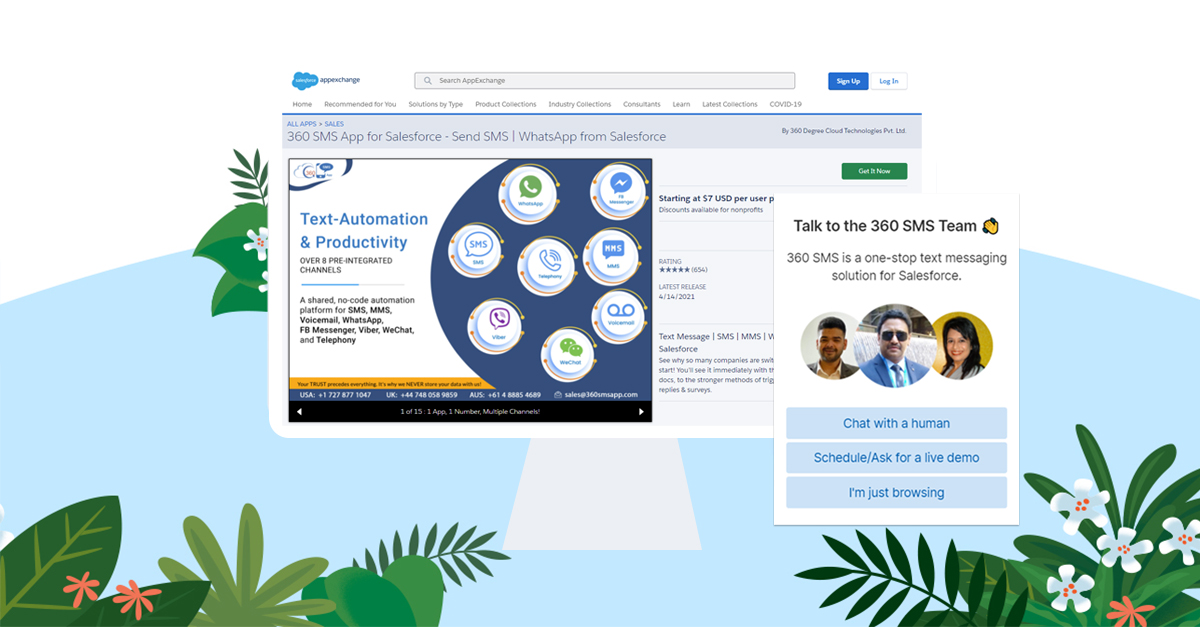Click the WhatsApp channel icon
Screen dimensions: 1200x627
click(529, 188)
